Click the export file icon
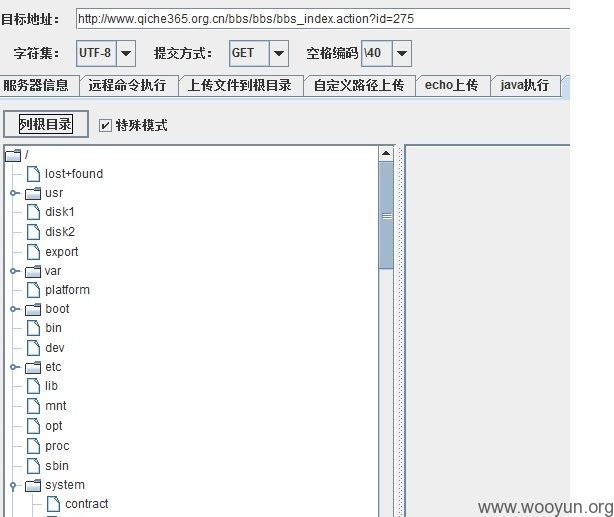This screenshot has height=517, width=614. [33, 252]
